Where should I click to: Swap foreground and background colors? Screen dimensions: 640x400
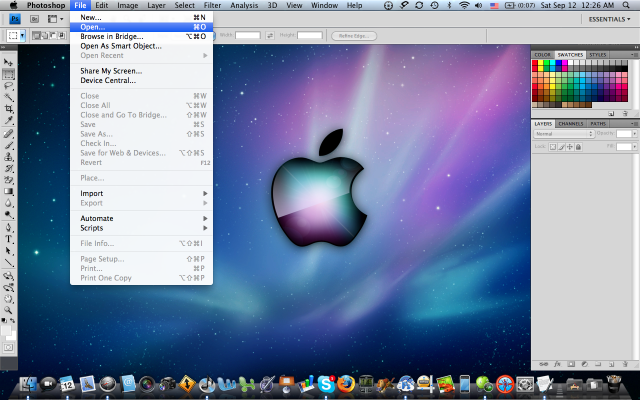point(13,321)
